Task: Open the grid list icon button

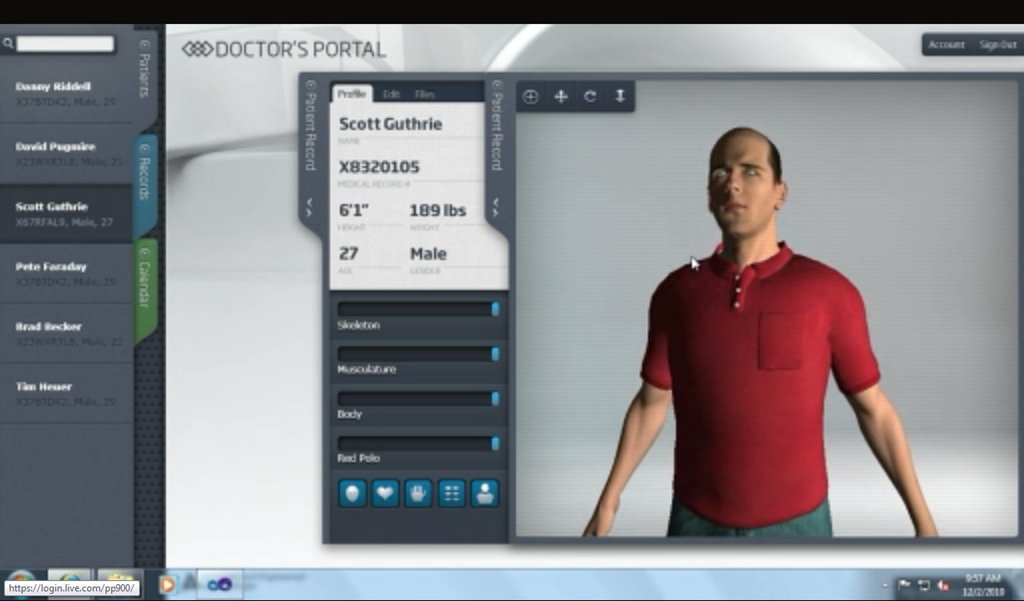Action: click(x=451, y=493)
